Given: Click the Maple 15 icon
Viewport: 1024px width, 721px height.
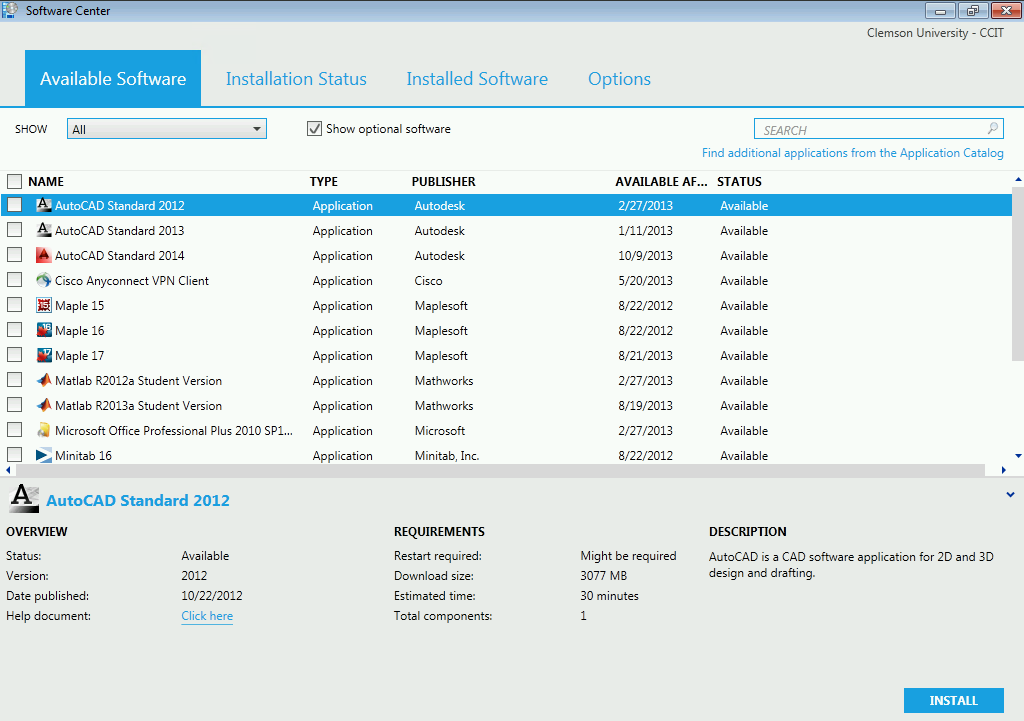Looking at the screenshot, I should (x=44, y=305).
